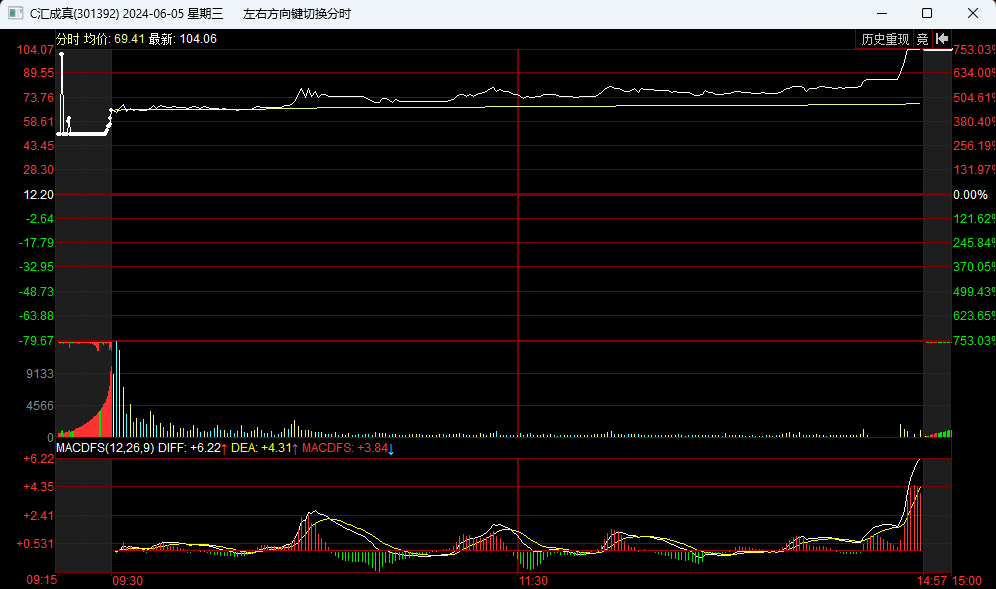Click the MACDFS(12,26,9) indicator name
Viewport: 996px width, 589px height.
click(104, 449)
